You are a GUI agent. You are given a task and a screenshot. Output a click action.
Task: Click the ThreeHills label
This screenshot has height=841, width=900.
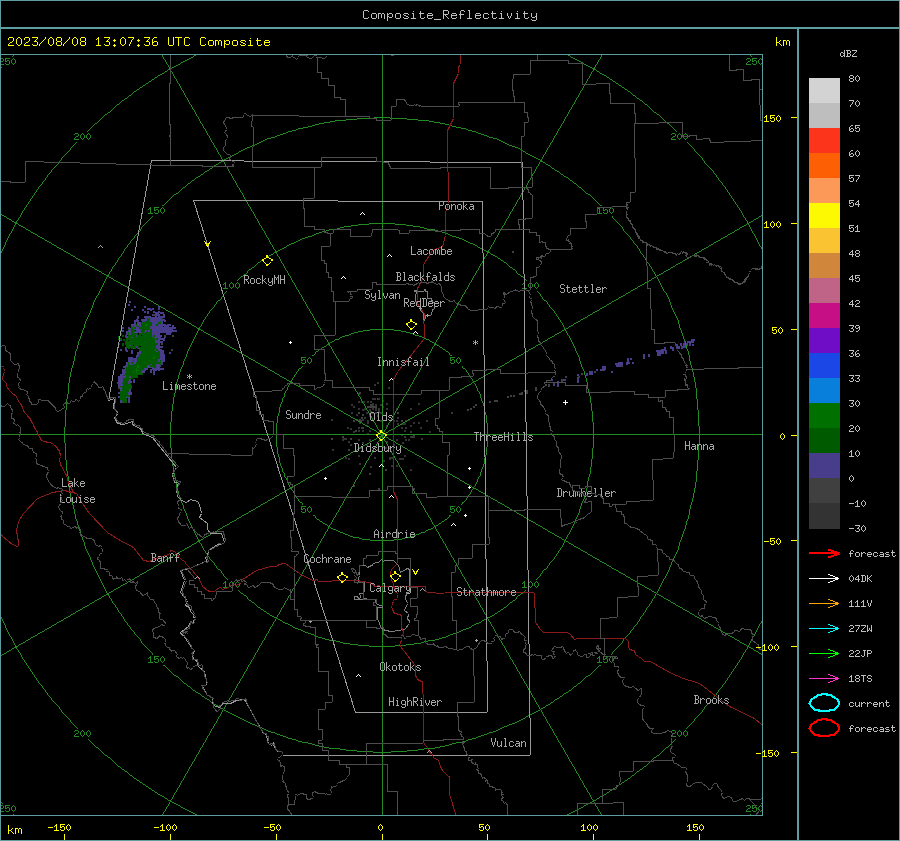[x=503, y=437]
